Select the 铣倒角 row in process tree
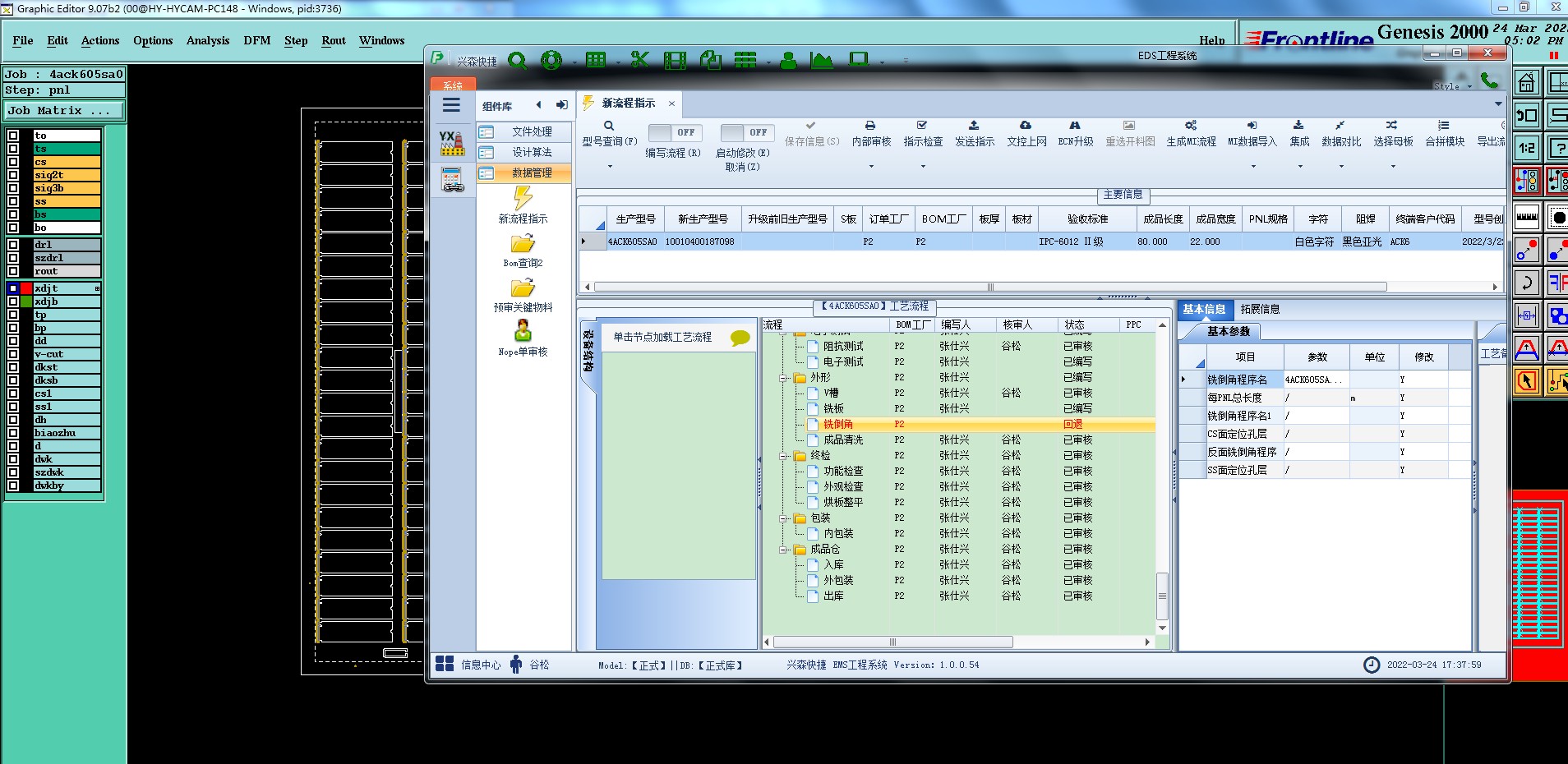The height and width of the screenshot is (764, 1568). (959, 425)
